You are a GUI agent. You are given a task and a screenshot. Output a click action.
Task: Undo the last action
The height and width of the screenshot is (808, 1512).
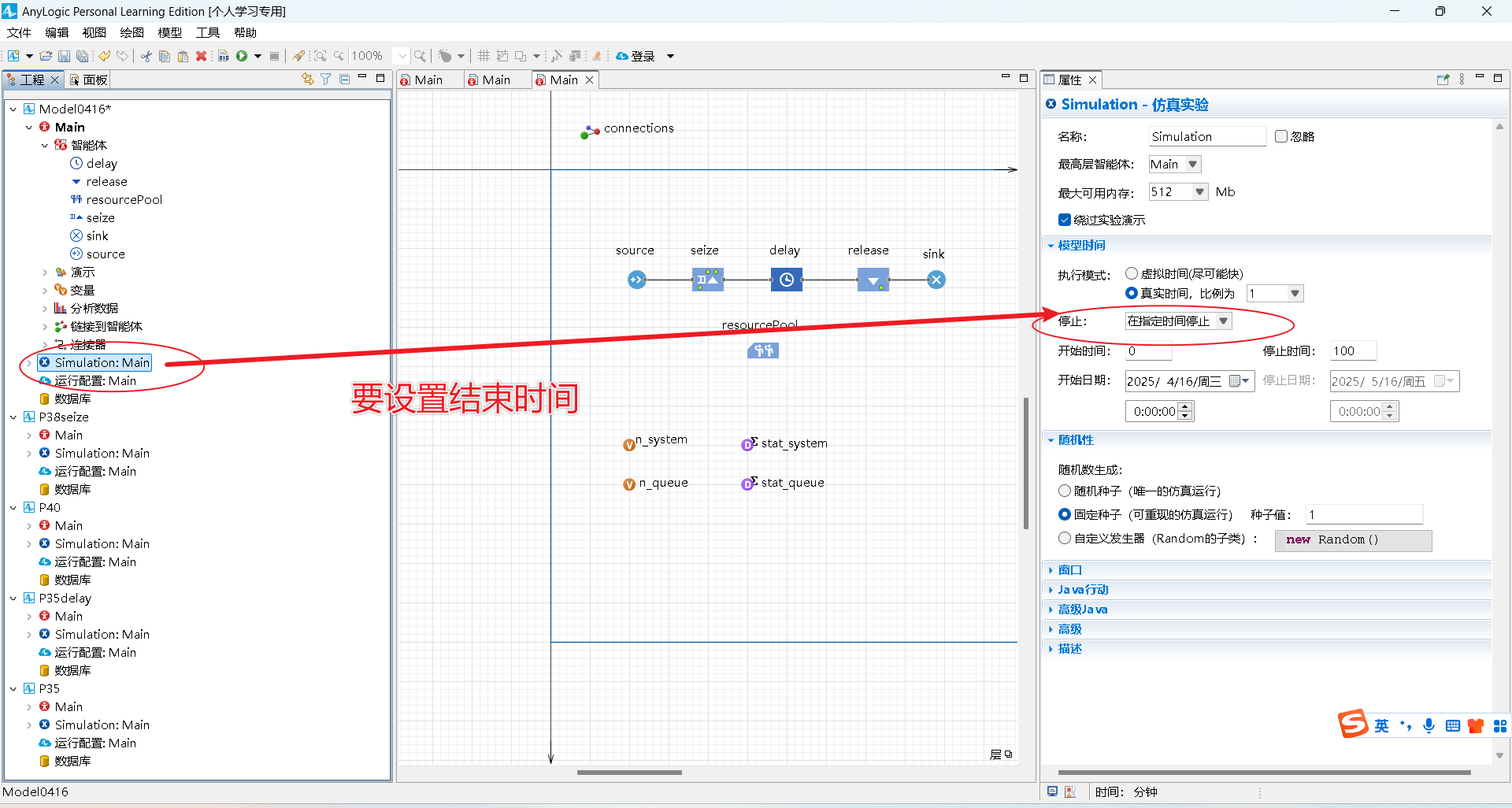point(105,55)
